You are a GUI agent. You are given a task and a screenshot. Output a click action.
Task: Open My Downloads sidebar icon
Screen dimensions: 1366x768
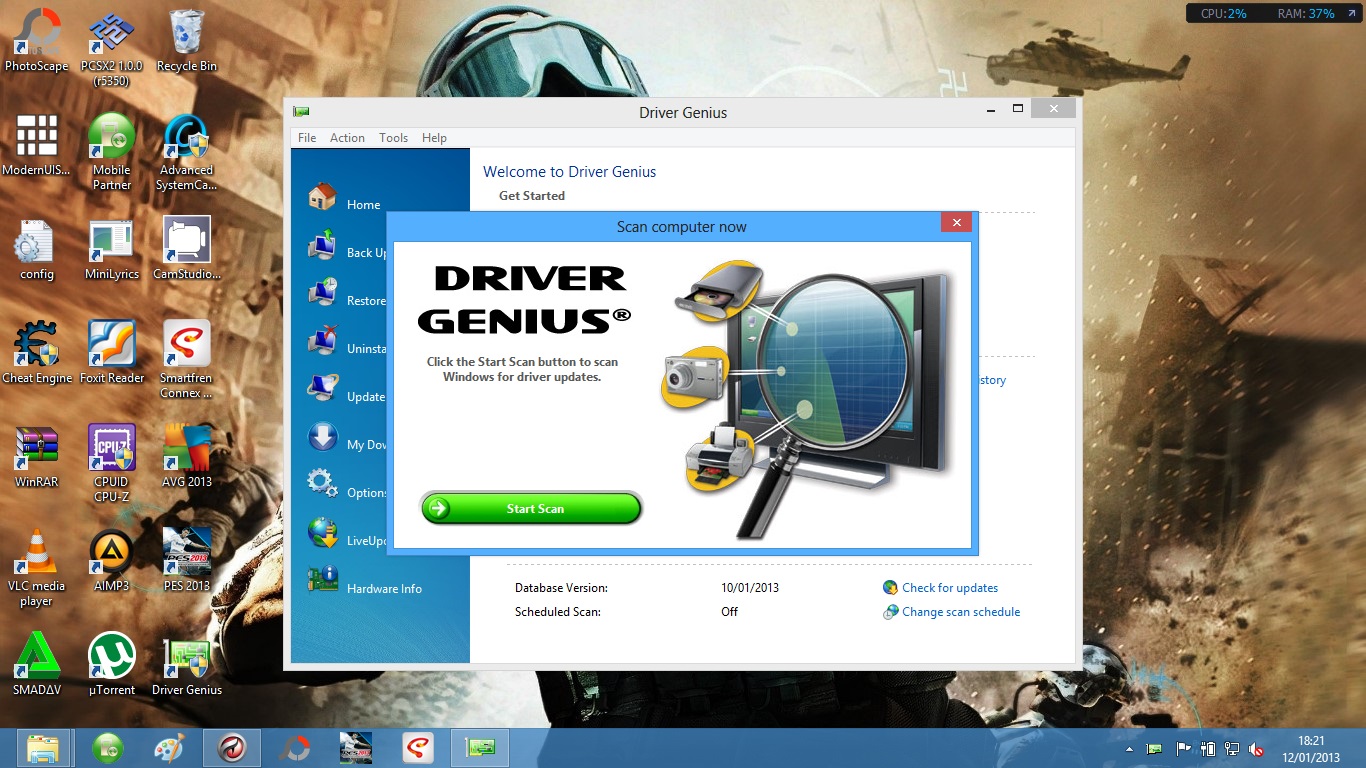(323, 437)
